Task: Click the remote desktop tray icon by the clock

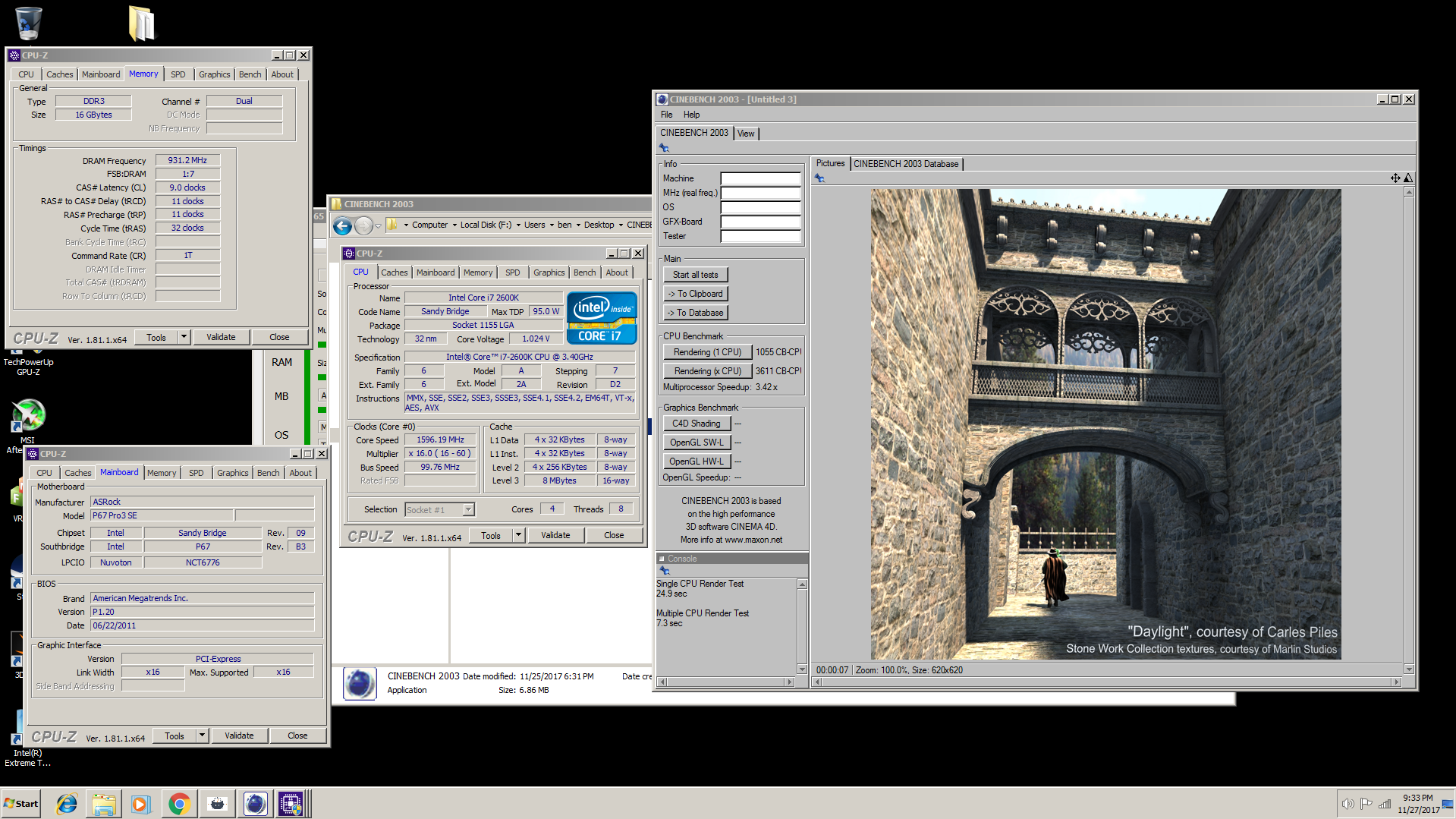Action: pyautogui.click(x=1448, y=804)
